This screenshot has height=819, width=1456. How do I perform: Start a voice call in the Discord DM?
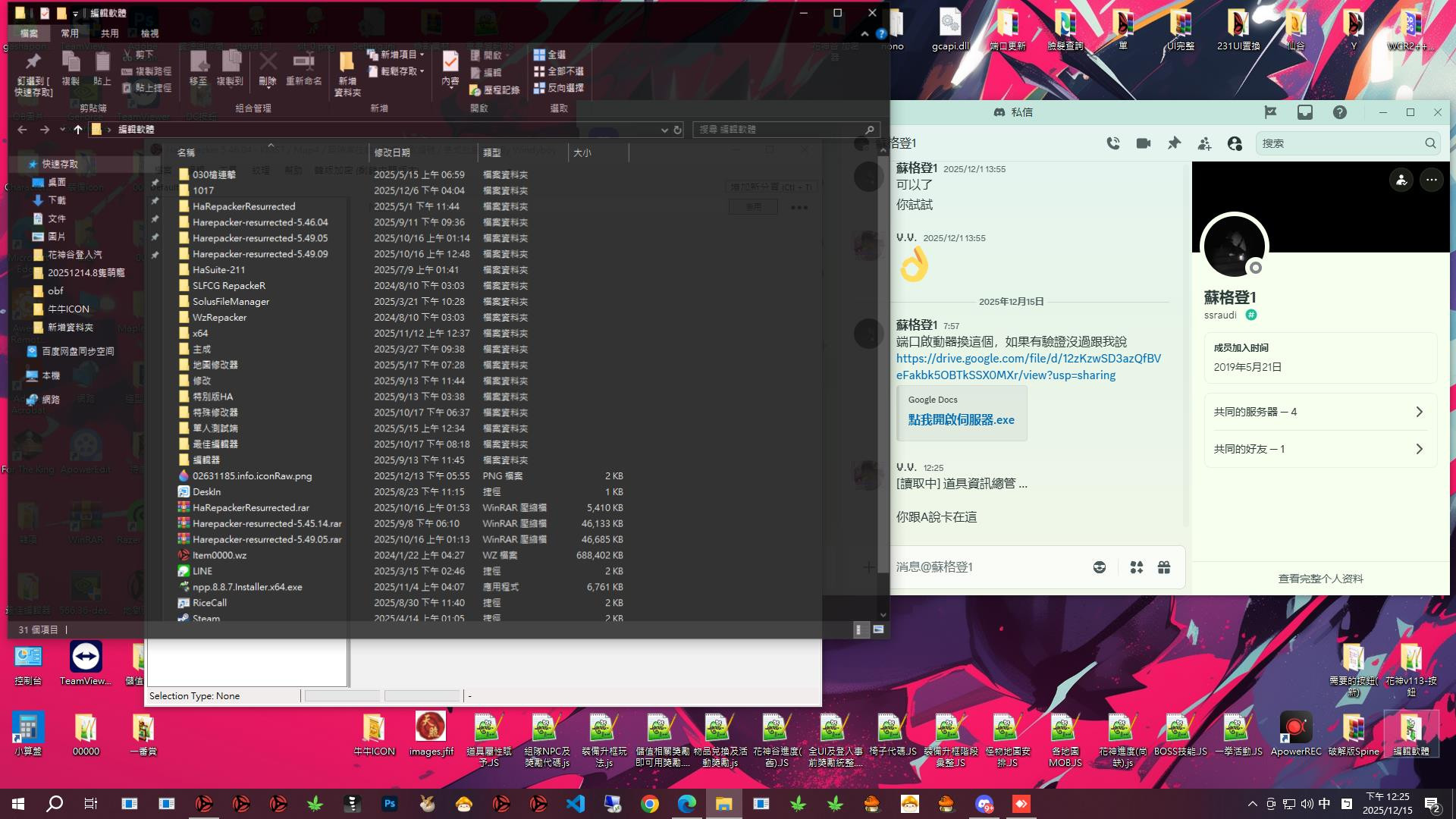1113,143
